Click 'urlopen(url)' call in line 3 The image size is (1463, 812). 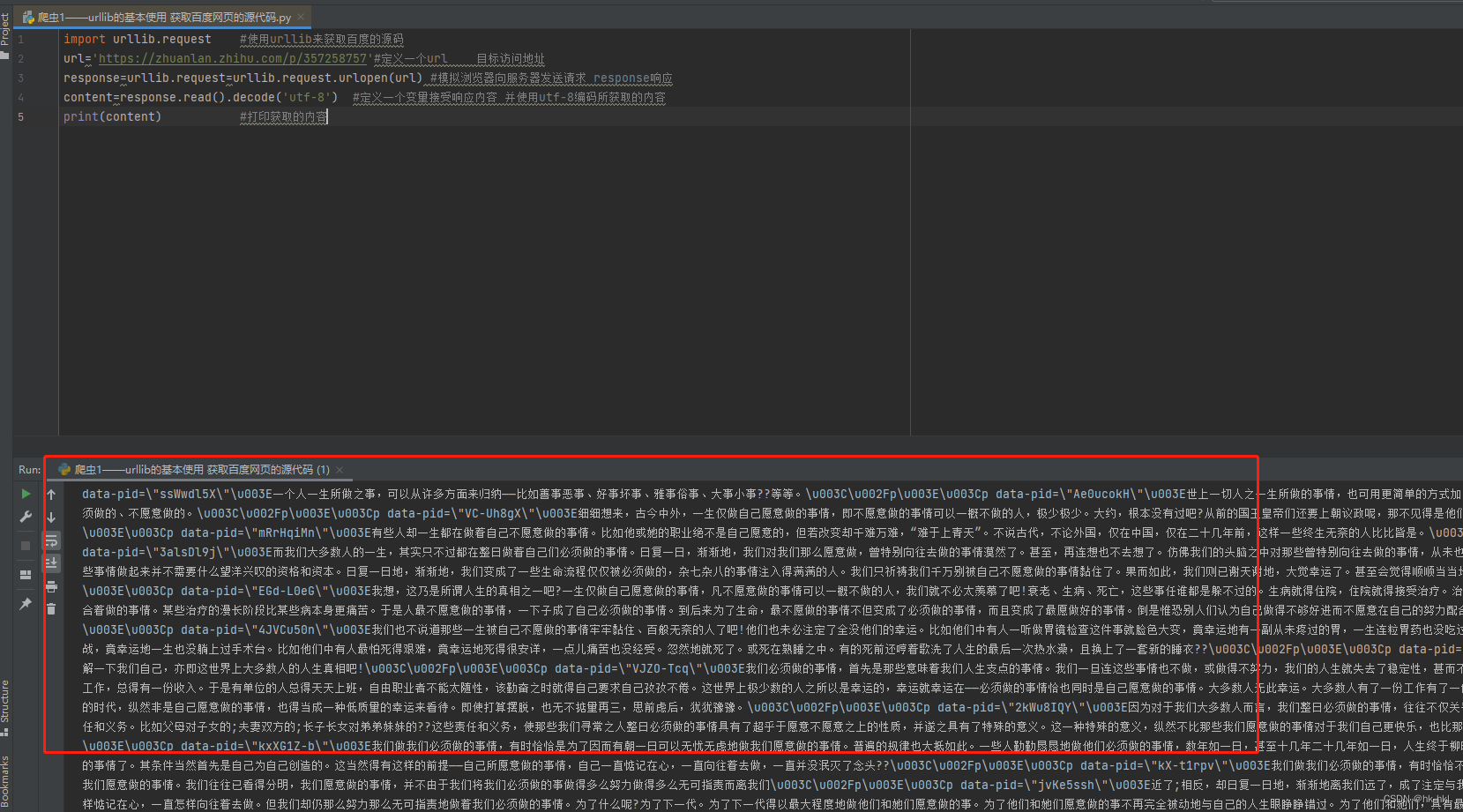tap(381, 78)
